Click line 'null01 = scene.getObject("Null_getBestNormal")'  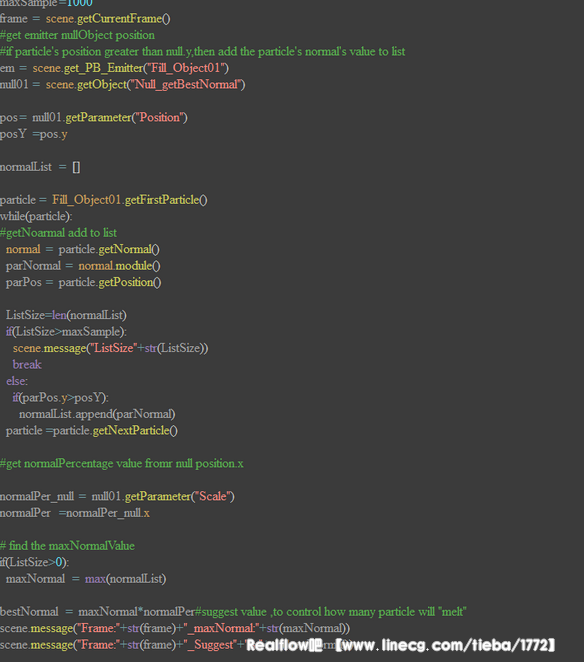click(x=122, y=84)
